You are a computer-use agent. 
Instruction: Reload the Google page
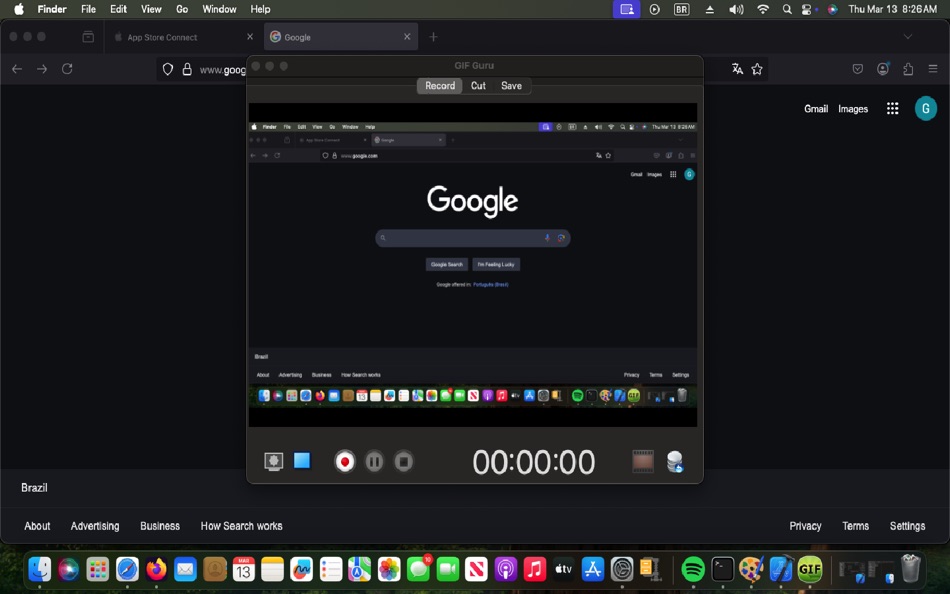67,68
